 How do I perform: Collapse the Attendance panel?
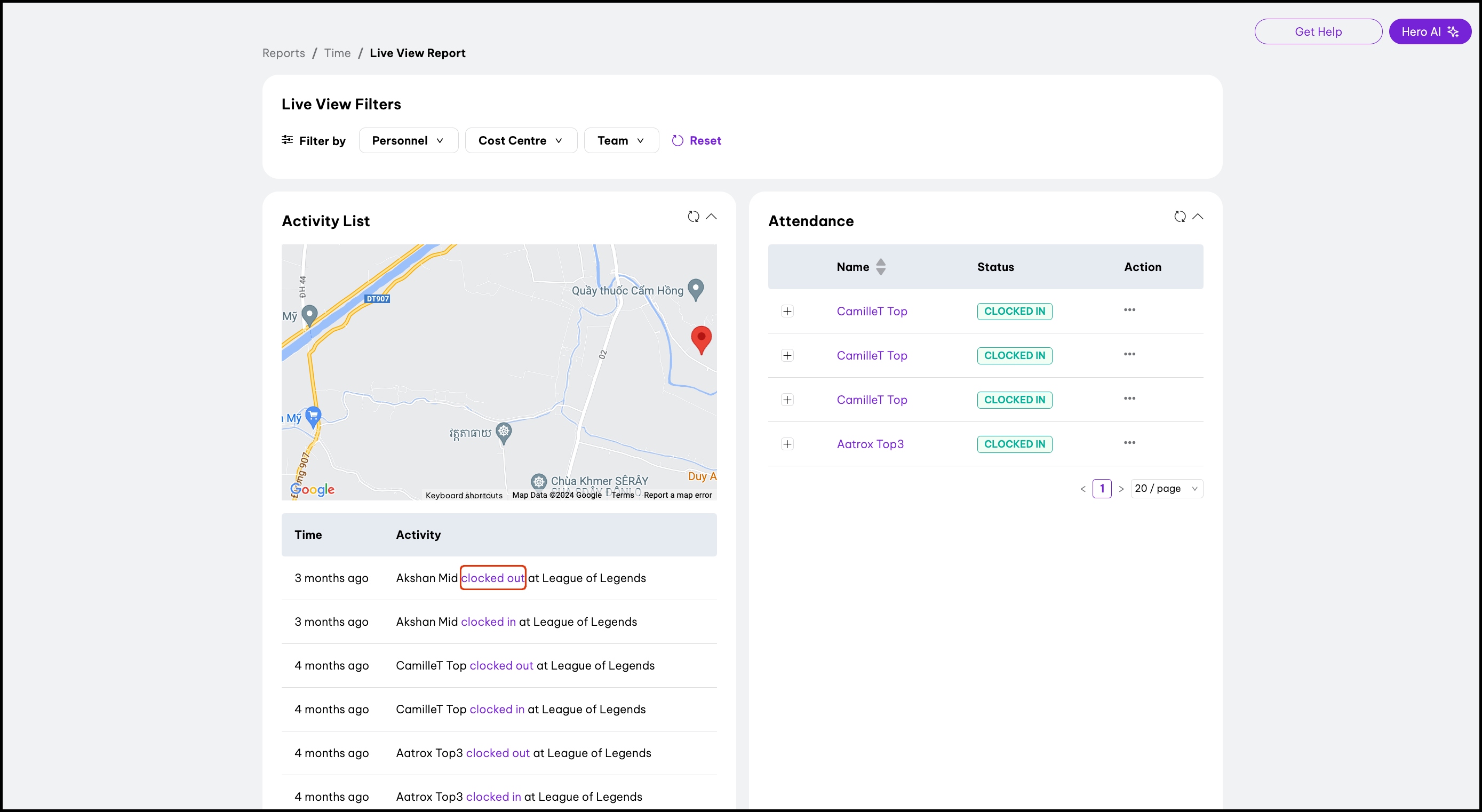pos(1198,217)
